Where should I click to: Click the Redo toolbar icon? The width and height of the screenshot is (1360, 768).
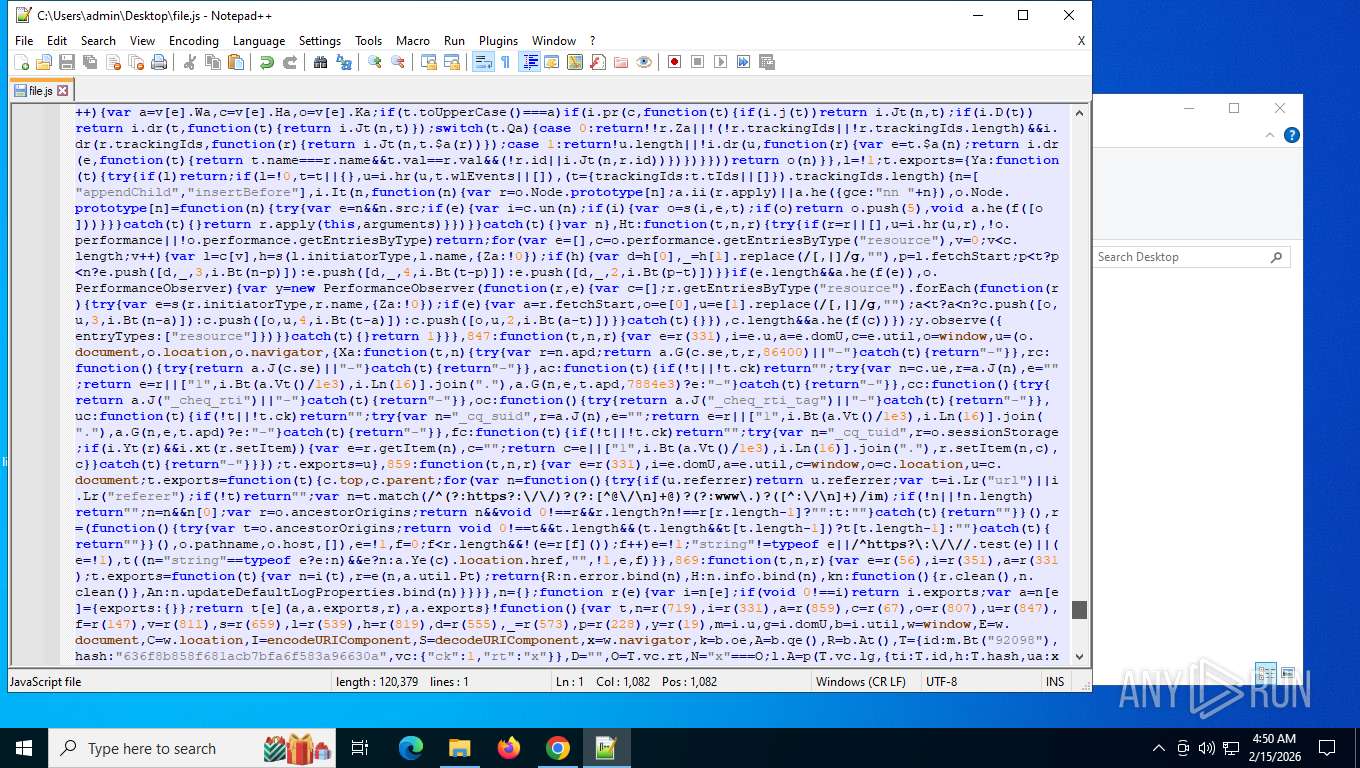point(289,62)
